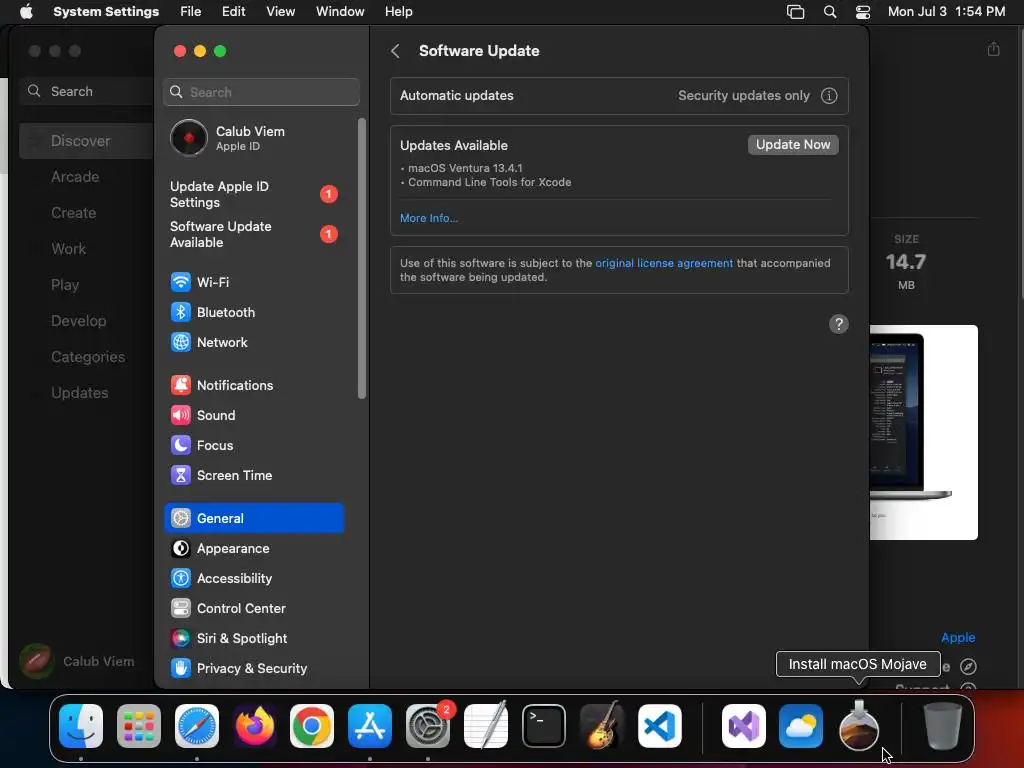Open Wi-Fi settings in the sidebar
The height and width of the screenshot is (768, 1024).
(x=253, y=282)
